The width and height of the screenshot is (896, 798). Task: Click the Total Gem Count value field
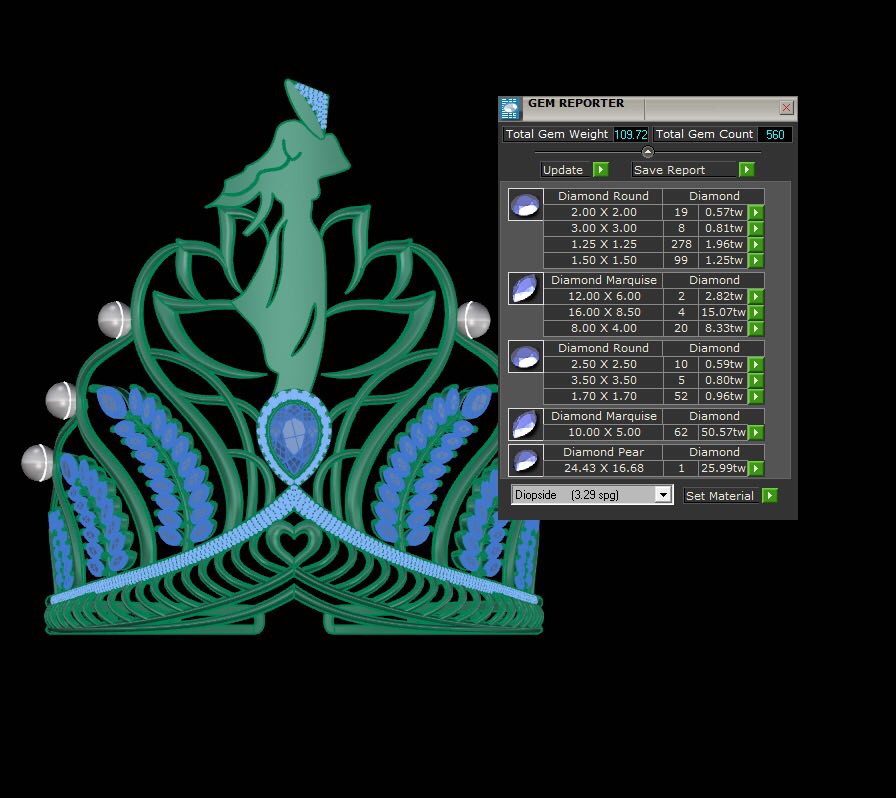(774, 134)
